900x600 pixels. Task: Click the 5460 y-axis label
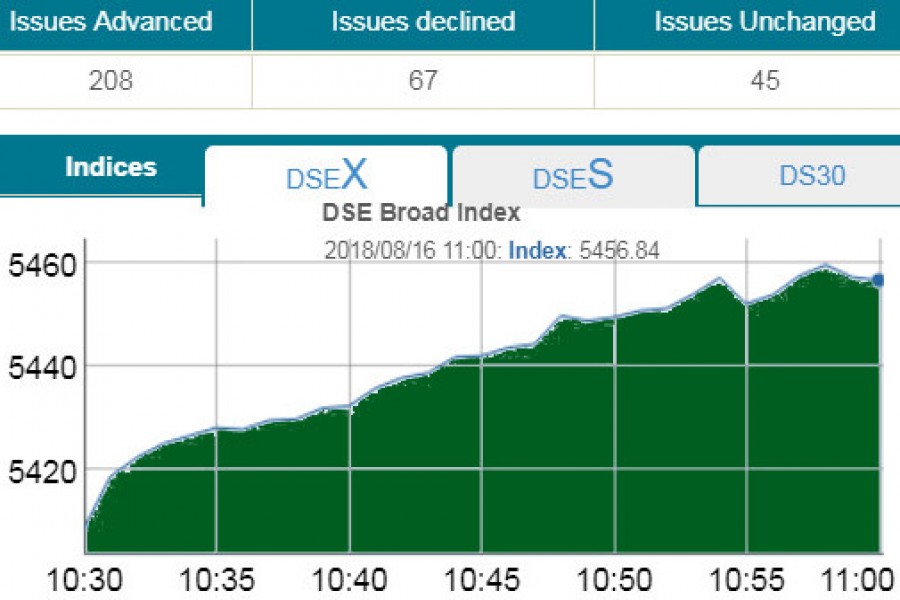tap(38, 265)
